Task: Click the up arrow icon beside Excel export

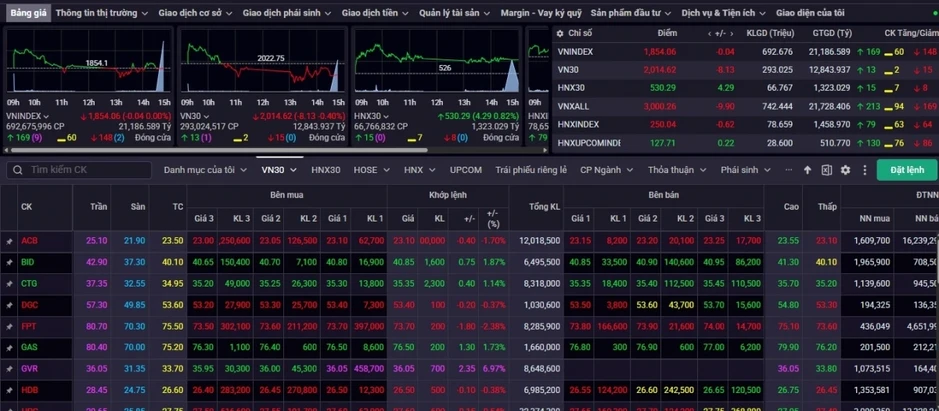Action: click(x=807, y=170)
